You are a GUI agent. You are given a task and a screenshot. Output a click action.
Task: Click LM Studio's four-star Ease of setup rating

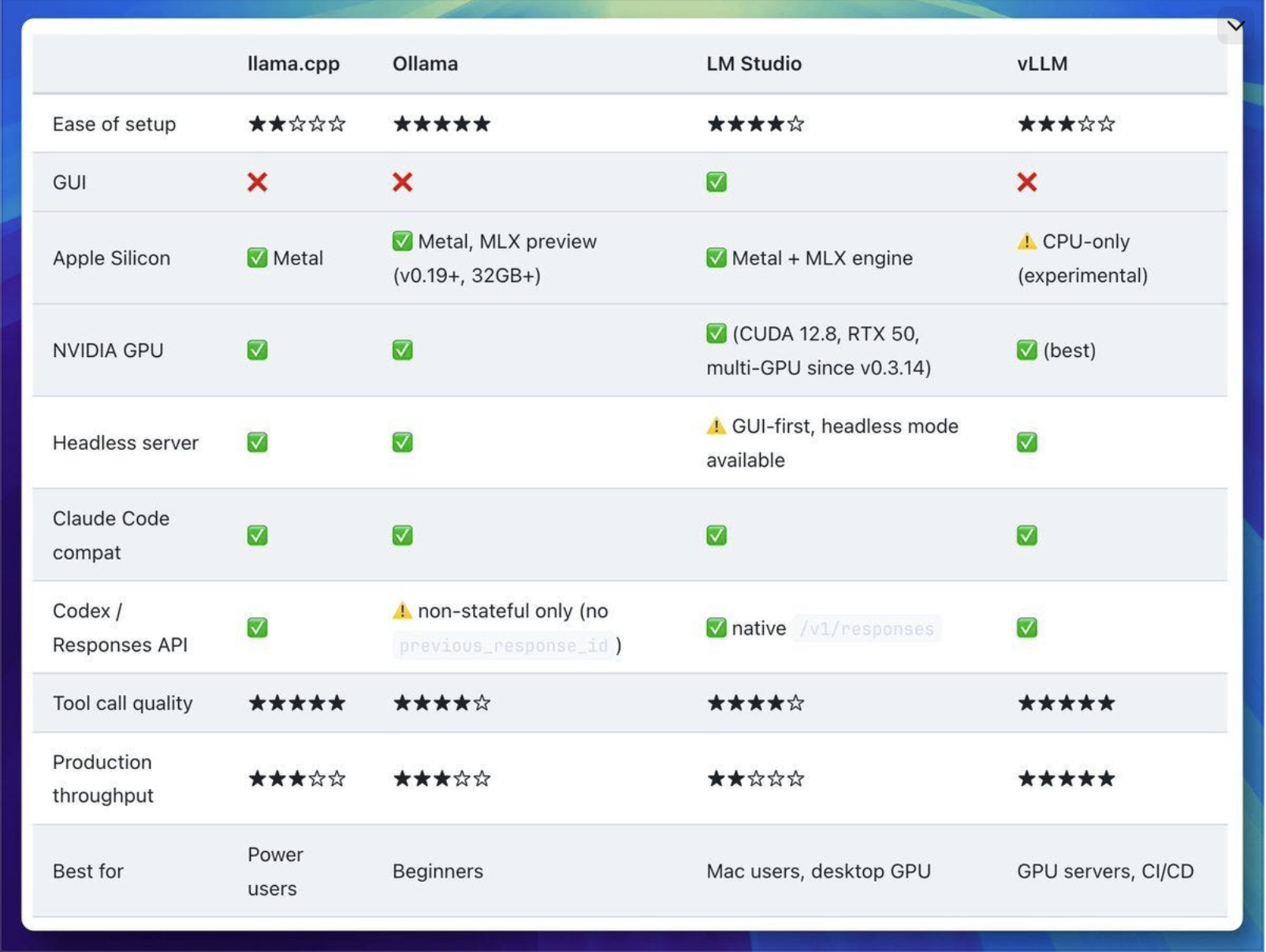coord(756,124)
